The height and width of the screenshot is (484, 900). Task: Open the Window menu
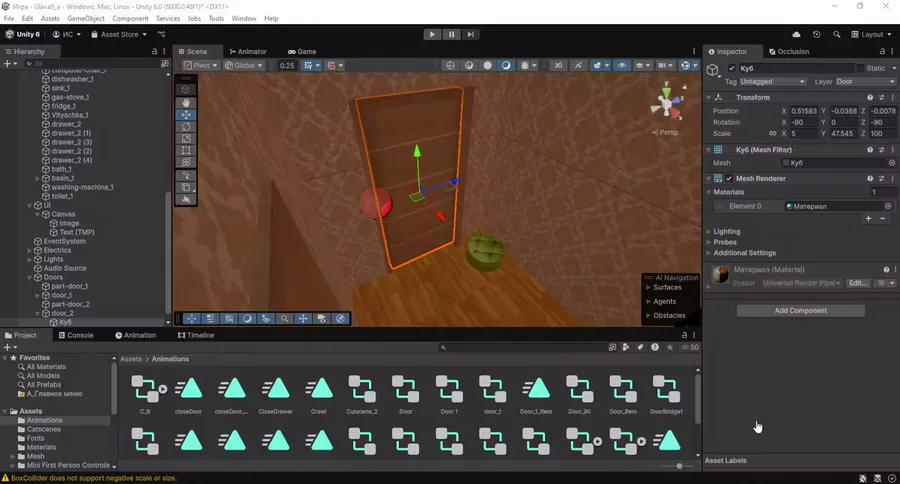coord(244,18)
